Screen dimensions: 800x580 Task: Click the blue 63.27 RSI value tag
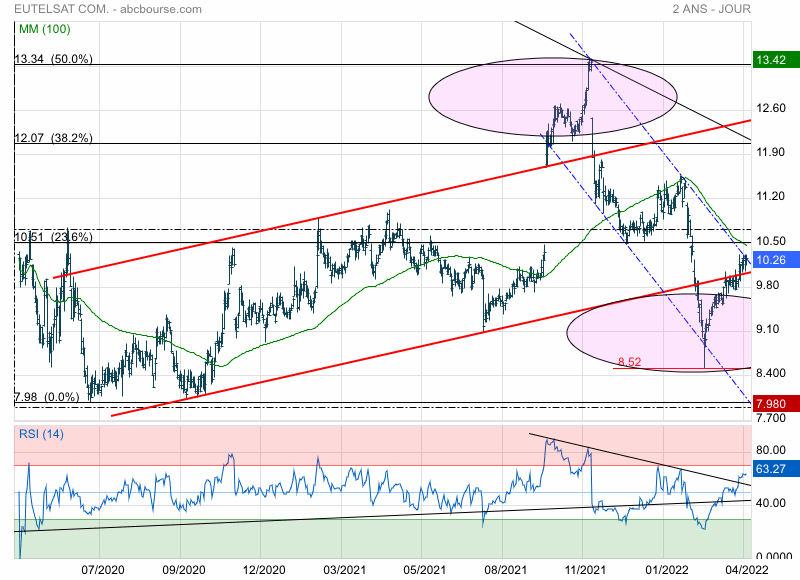coord(776,468)
